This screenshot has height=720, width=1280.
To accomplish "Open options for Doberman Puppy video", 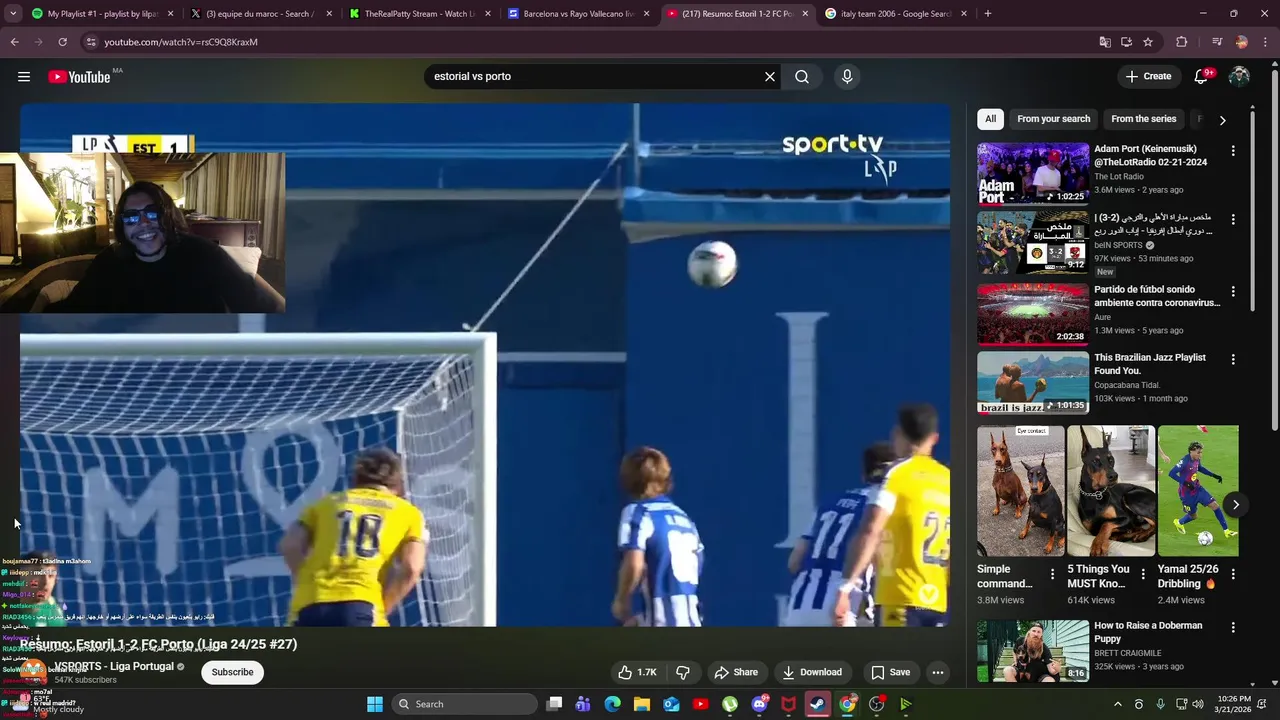I will [x=1233, y=628].
